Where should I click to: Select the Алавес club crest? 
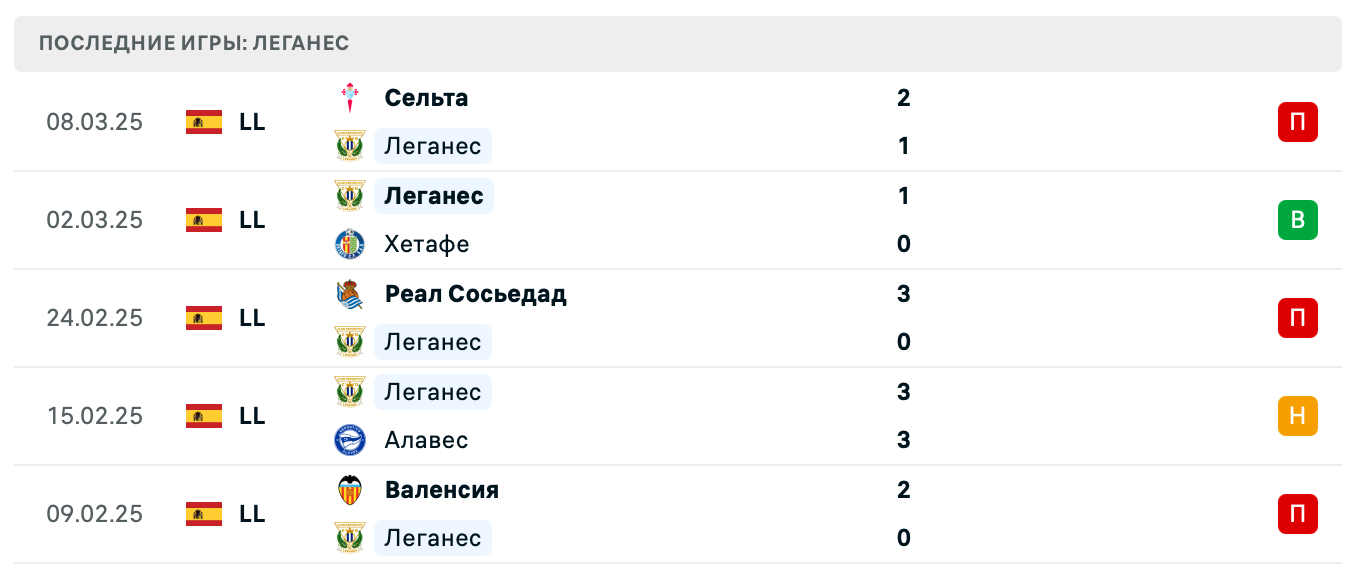(x=349, y=440)
